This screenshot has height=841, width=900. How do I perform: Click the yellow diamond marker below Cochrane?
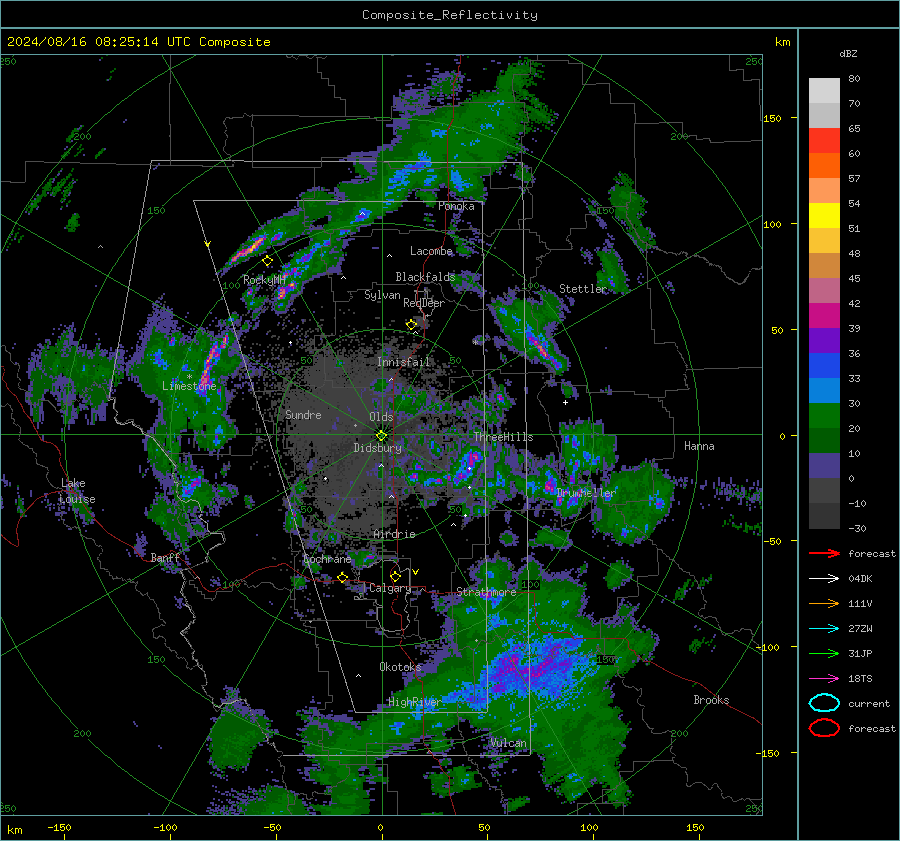click(x=342, y=577)
